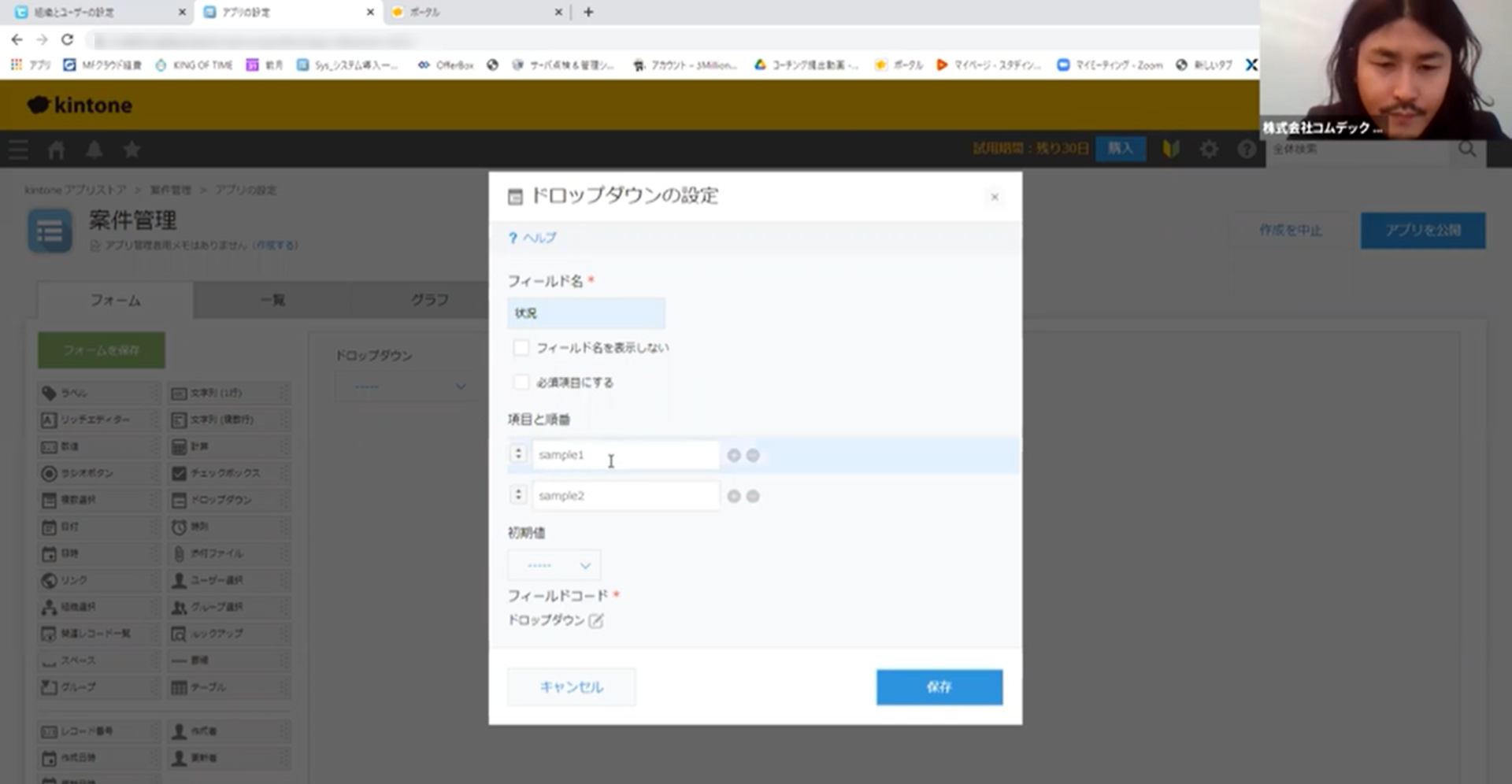Select the ラジオボタン field in palette
This screenshot has height=784, width=1512.
99,473
